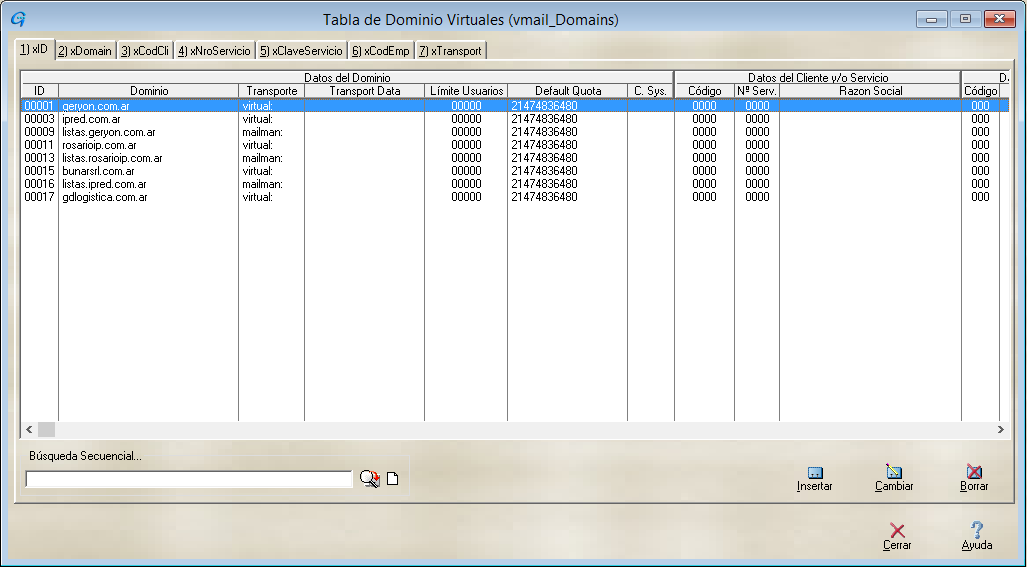Switch to the 1) xID tab
This screenshot has height=567, width=1027.
[34, 50]
